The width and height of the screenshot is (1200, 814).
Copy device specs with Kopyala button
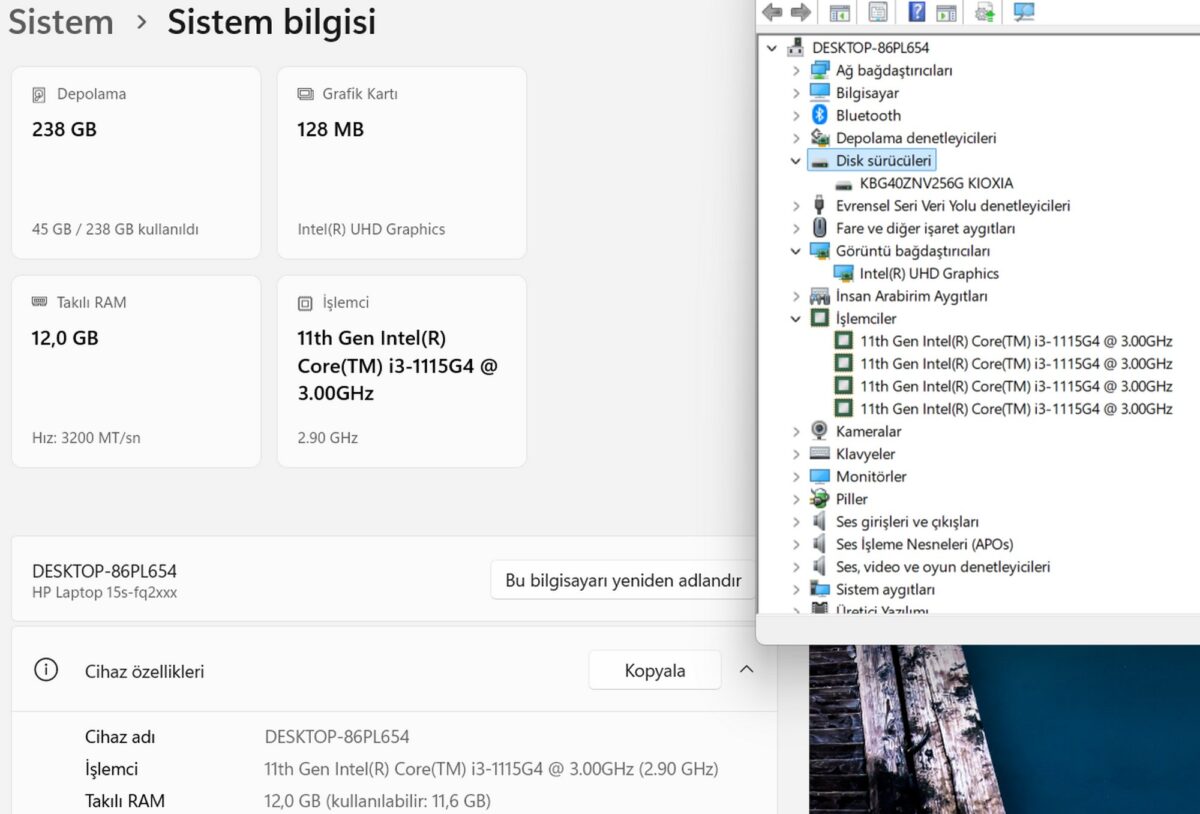[x=655, y=670]
